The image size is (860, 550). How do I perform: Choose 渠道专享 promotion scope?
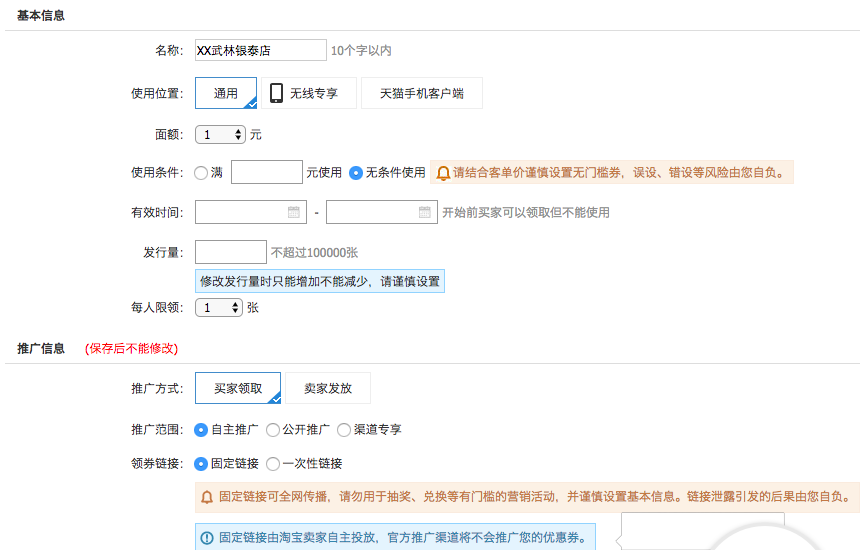[344, 430]
